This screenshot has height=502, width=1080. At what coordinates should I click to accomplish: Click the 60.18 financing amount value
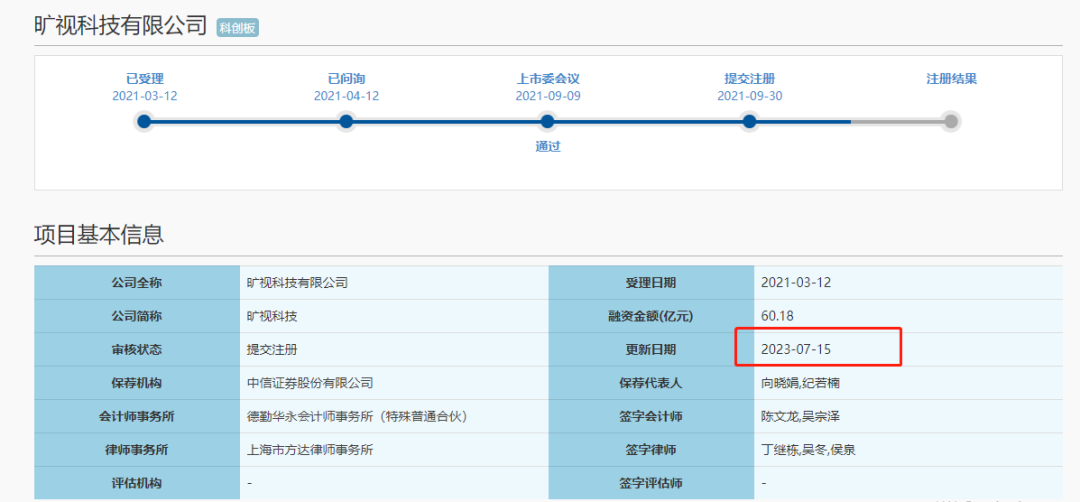click(x=778, y=316)
